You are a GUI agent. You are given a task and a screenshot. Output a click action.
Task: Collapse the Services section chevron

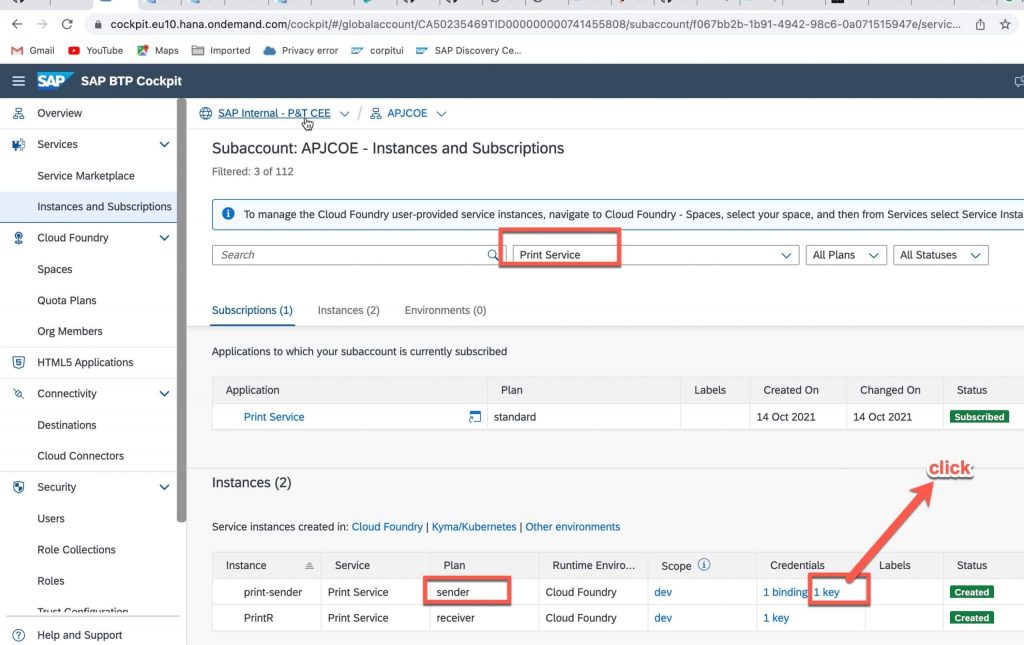click(164, 144)
